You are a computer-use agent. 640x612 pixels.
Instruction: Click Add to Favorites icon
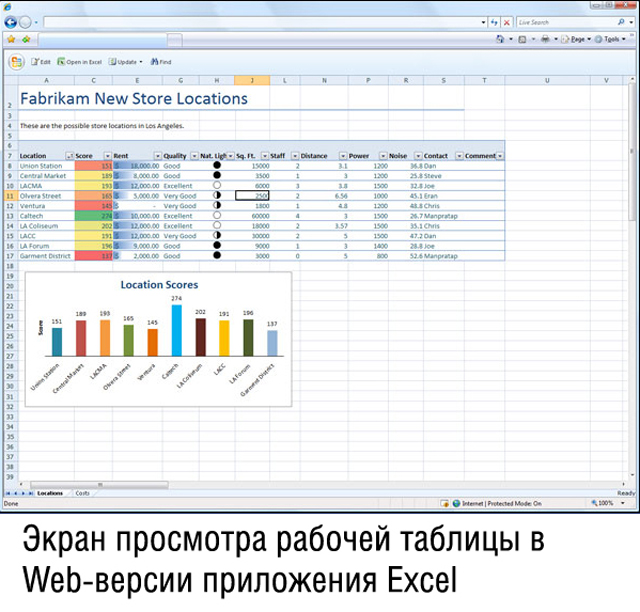pyautogui.click(x=27, y=39)
